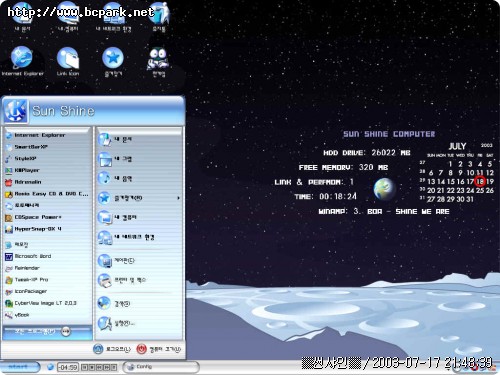Switch to the Config taskbar window button

pos(161,367)
